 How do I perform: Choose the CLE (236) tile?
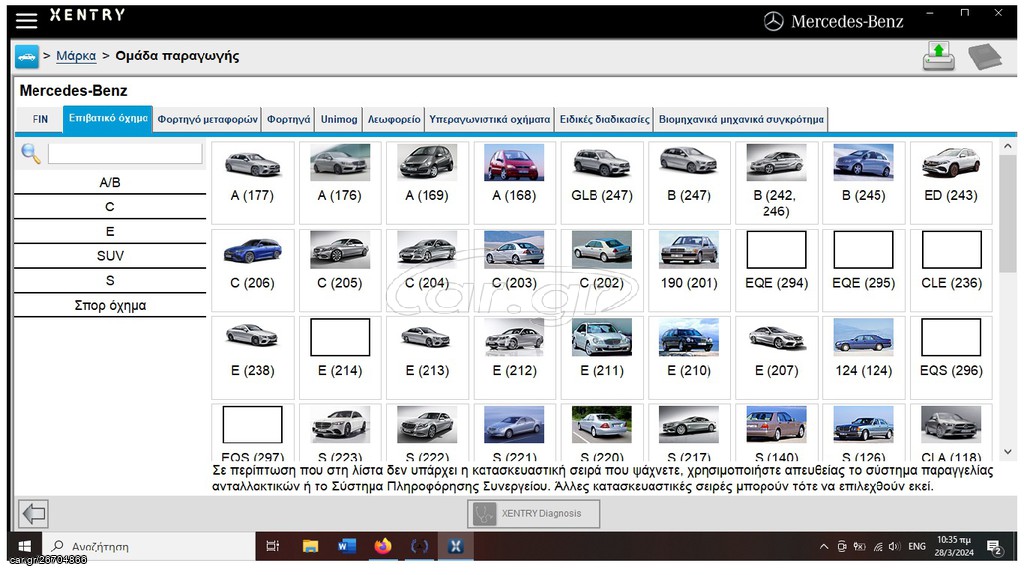[951, 270]
